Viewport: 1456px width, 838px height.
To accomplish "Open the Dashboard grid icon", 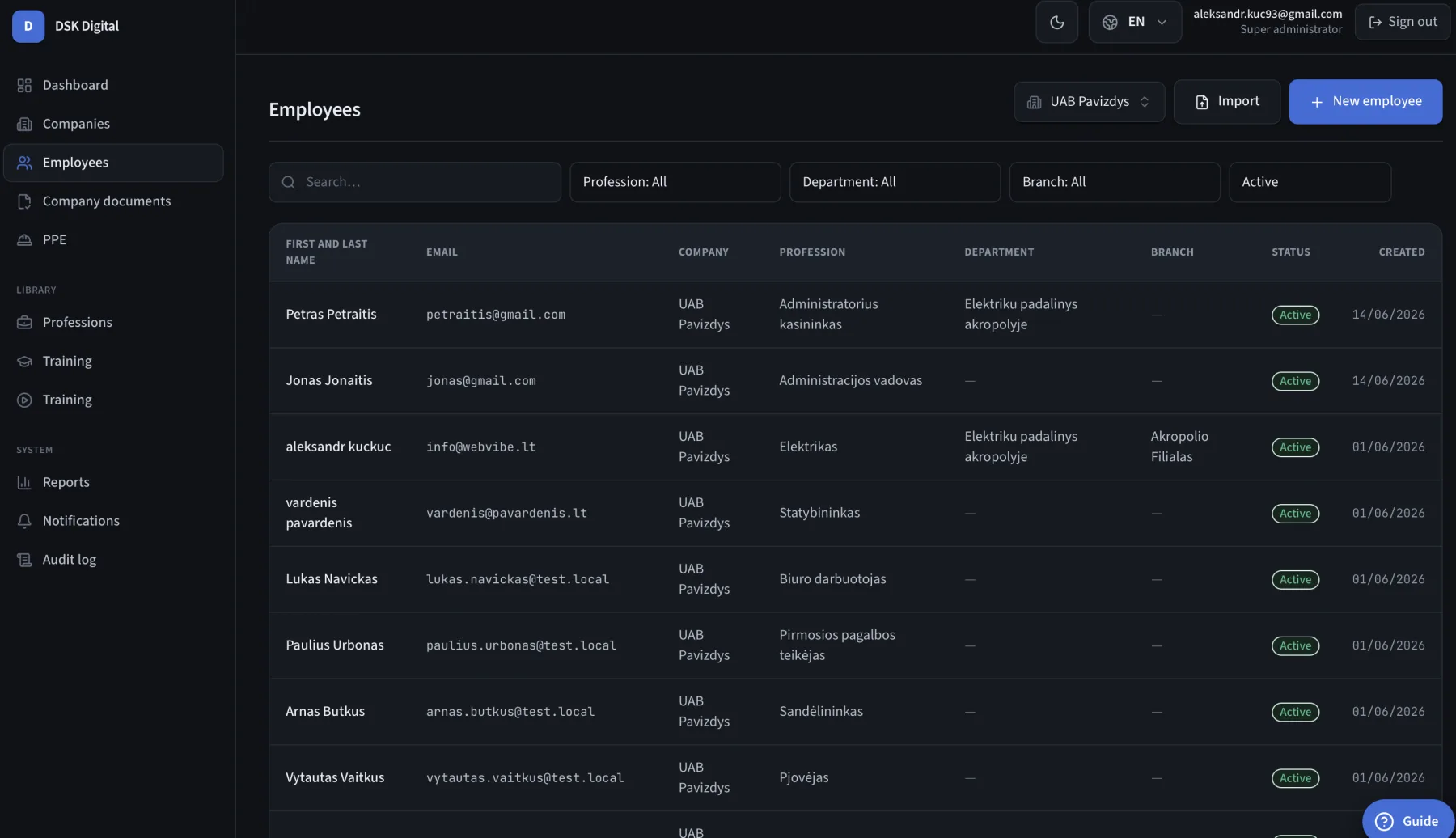I will (x=24, y=85).
